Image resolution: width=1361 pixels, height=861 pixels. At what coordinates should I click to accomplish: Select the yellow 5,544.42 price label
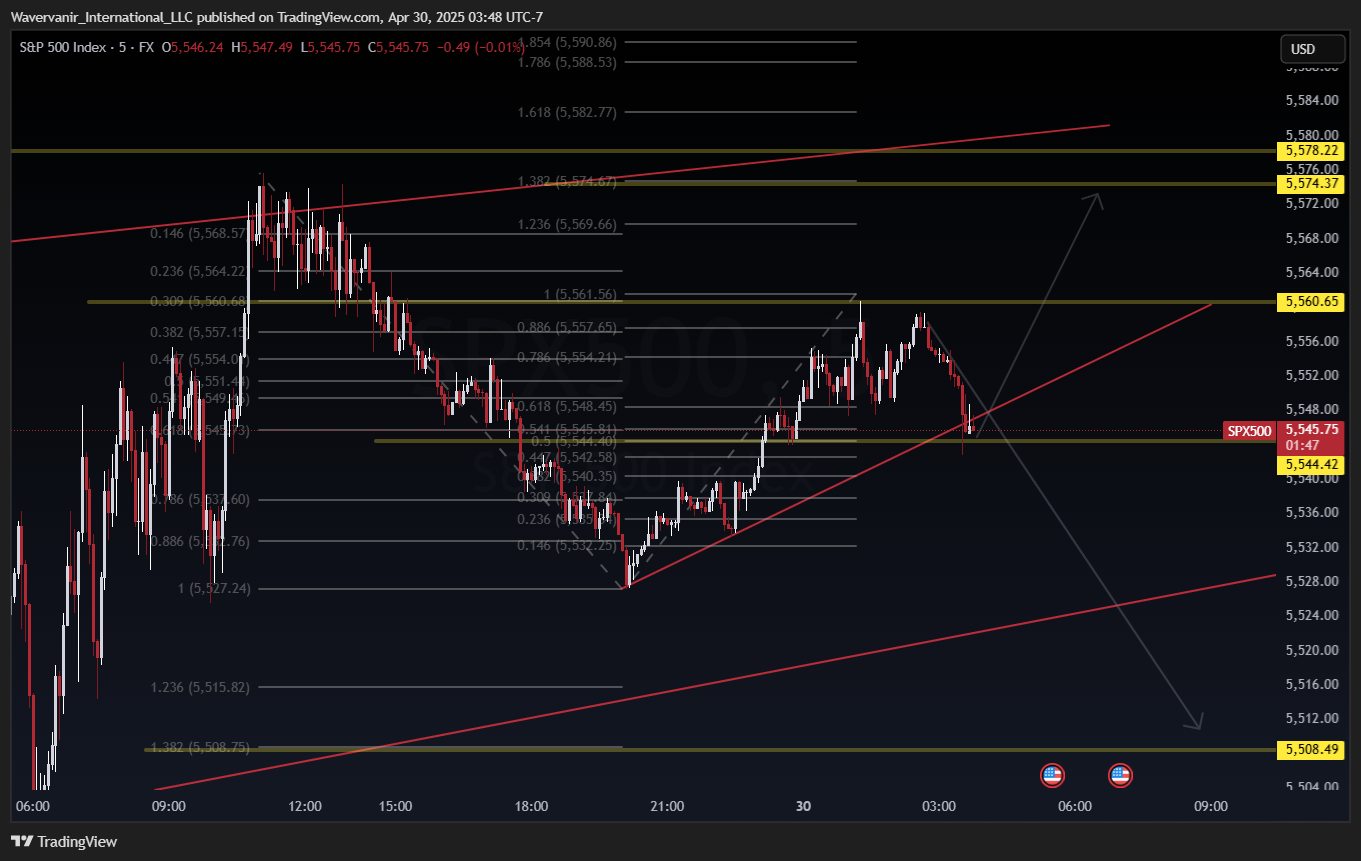1311,465
